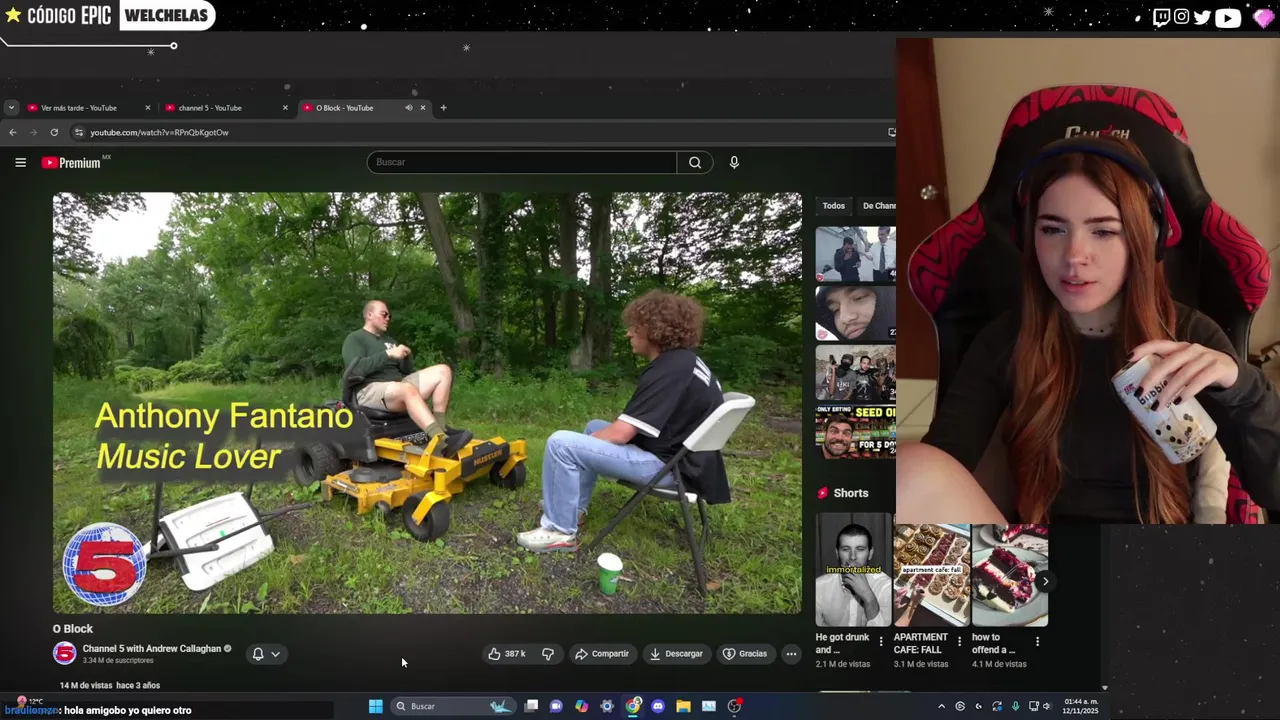Image resolution: width=1280 pixels, height=720 pixels.
Task: Start voice search with microphone icon
Action: (734, 162)
